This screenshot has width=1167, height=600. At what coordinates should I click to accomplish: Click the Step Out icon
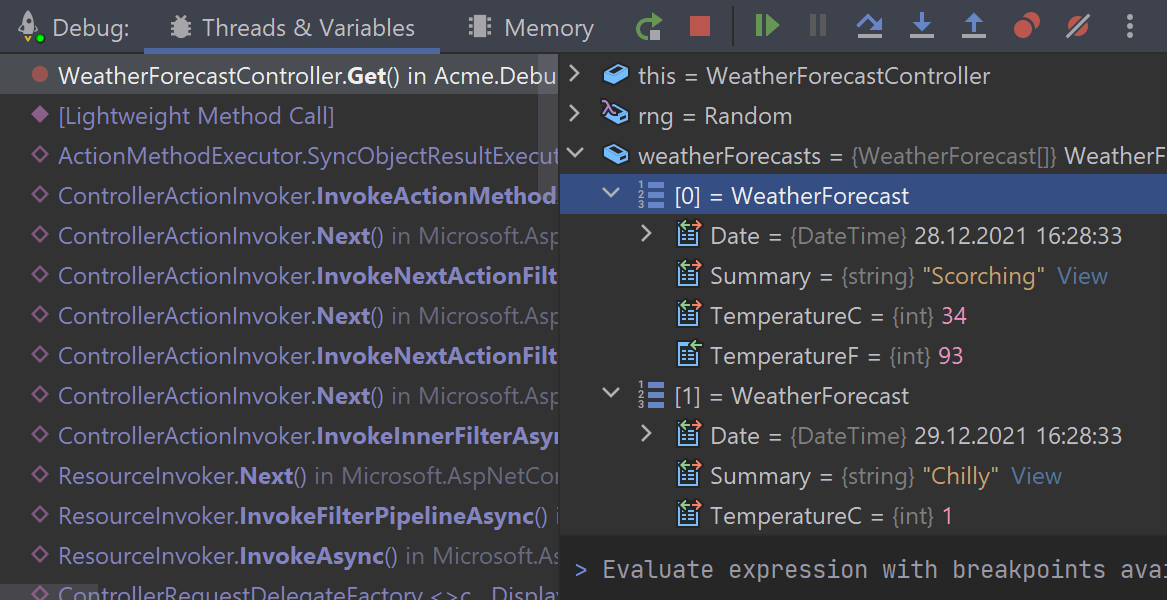coord(974,27)
